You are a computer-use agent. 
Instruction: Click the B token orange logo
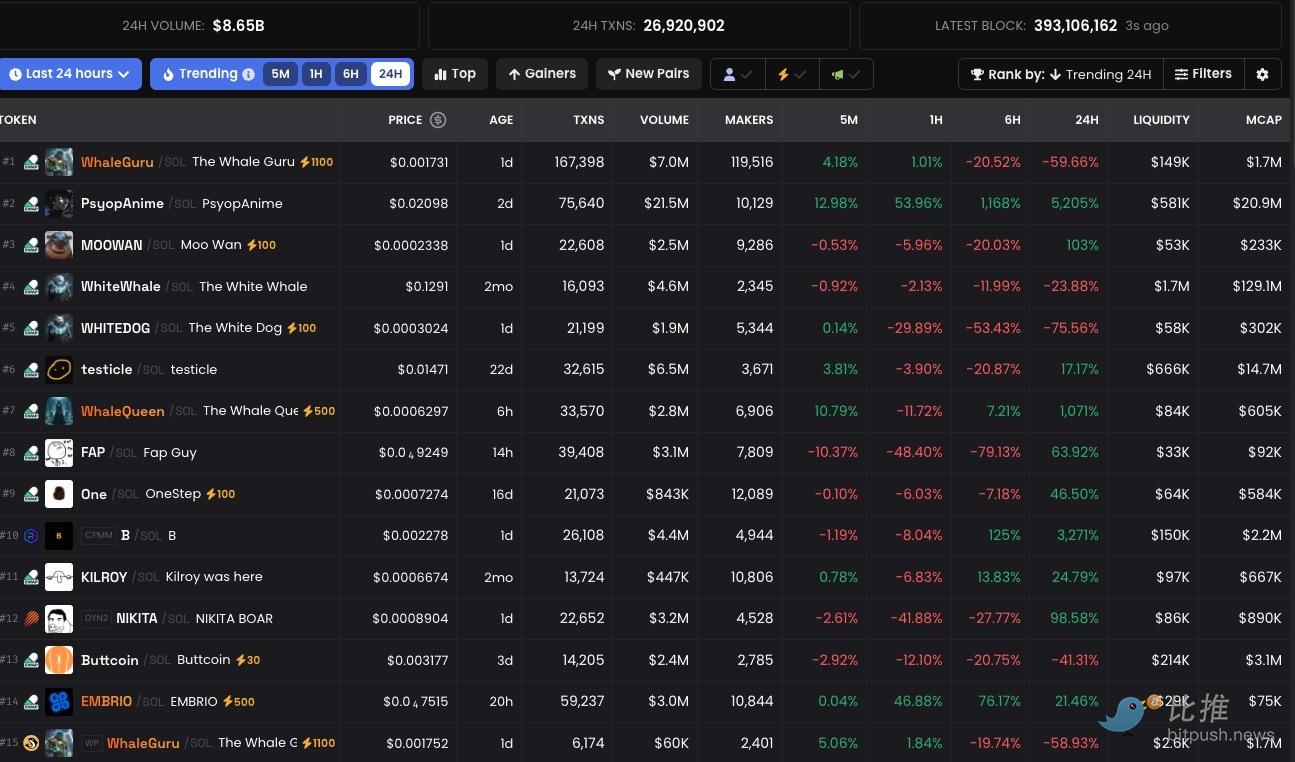59,536
